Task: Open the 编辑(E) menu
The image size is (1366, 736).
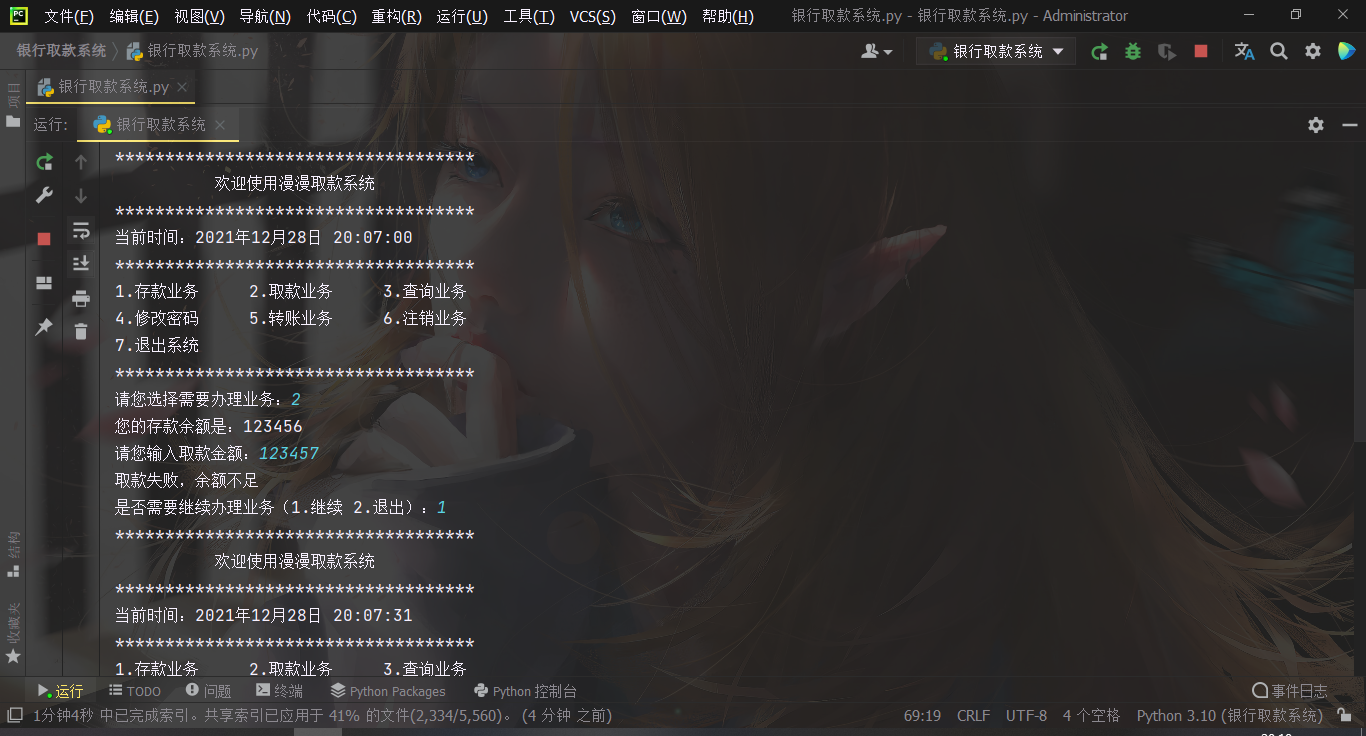Action: 134,16
